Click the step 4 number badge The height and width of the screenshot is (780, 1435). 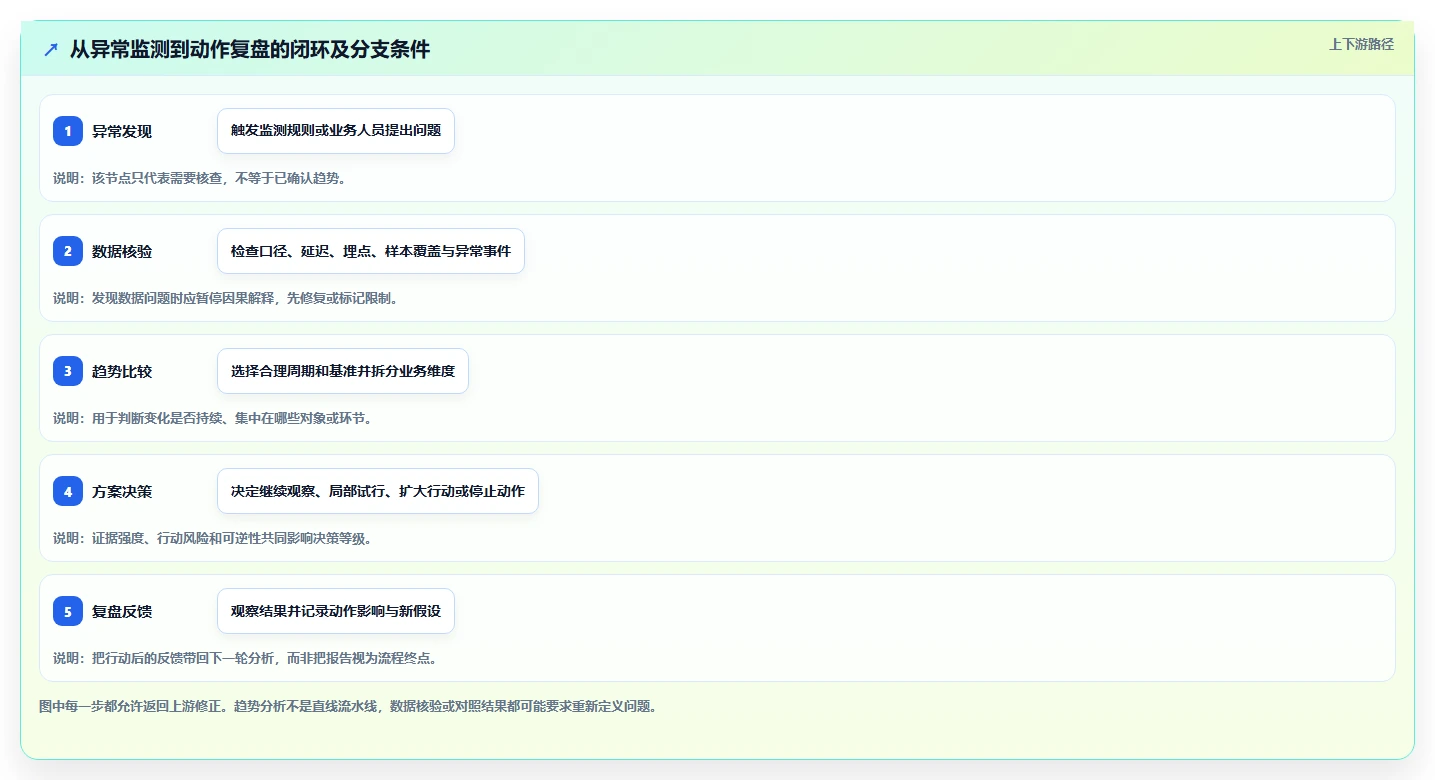(x=68, y=491)
